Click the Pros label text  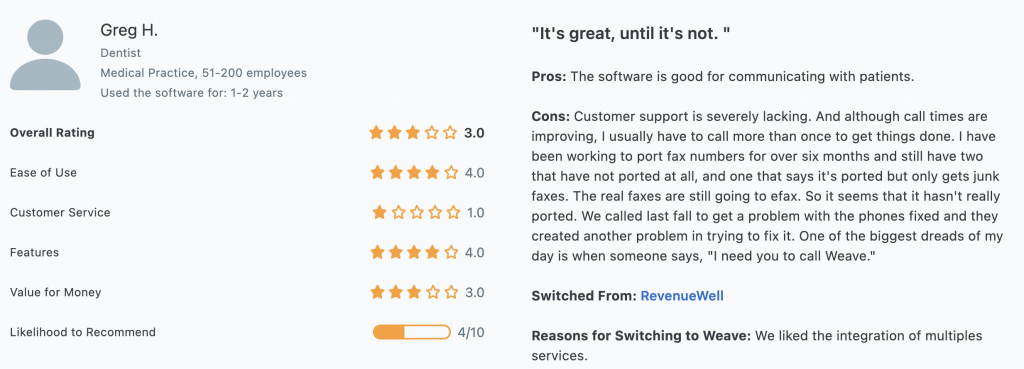(x=550, y=76)
